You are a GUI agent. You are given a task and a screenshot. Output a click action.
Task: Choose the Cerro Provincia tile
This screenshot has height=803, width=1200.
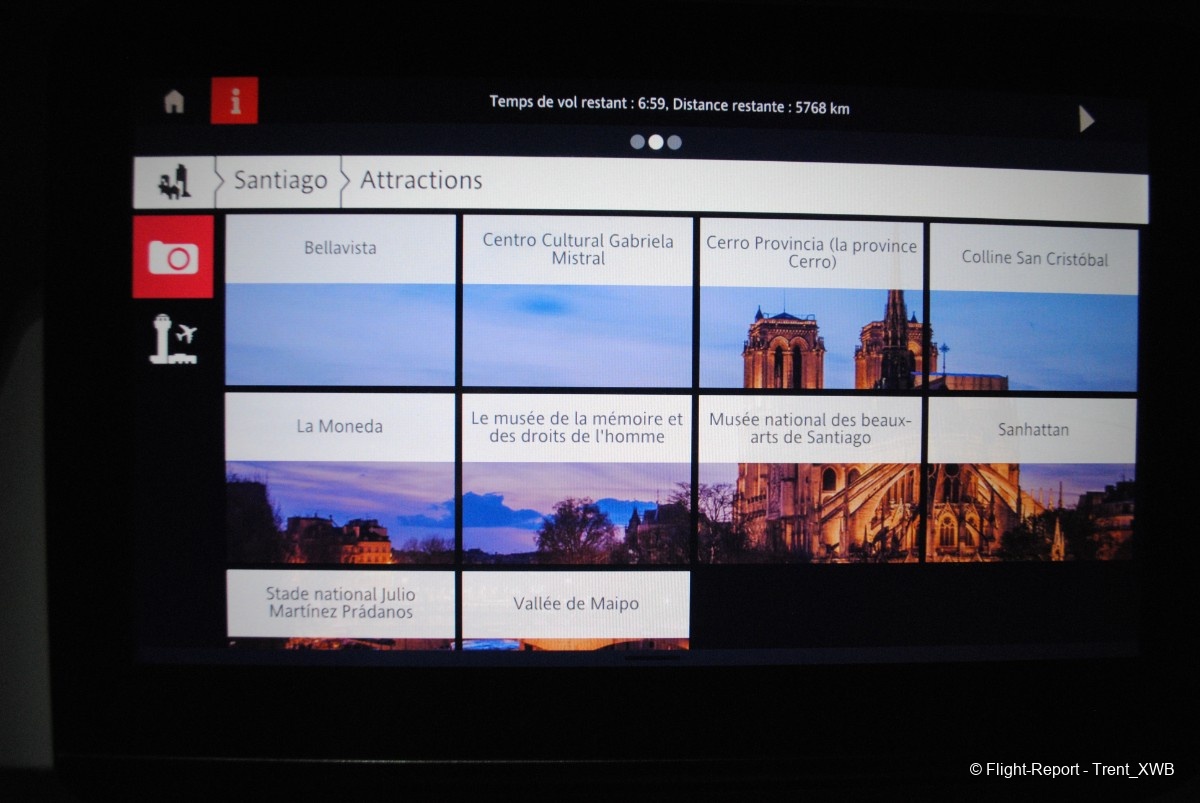tap(811, 303)
